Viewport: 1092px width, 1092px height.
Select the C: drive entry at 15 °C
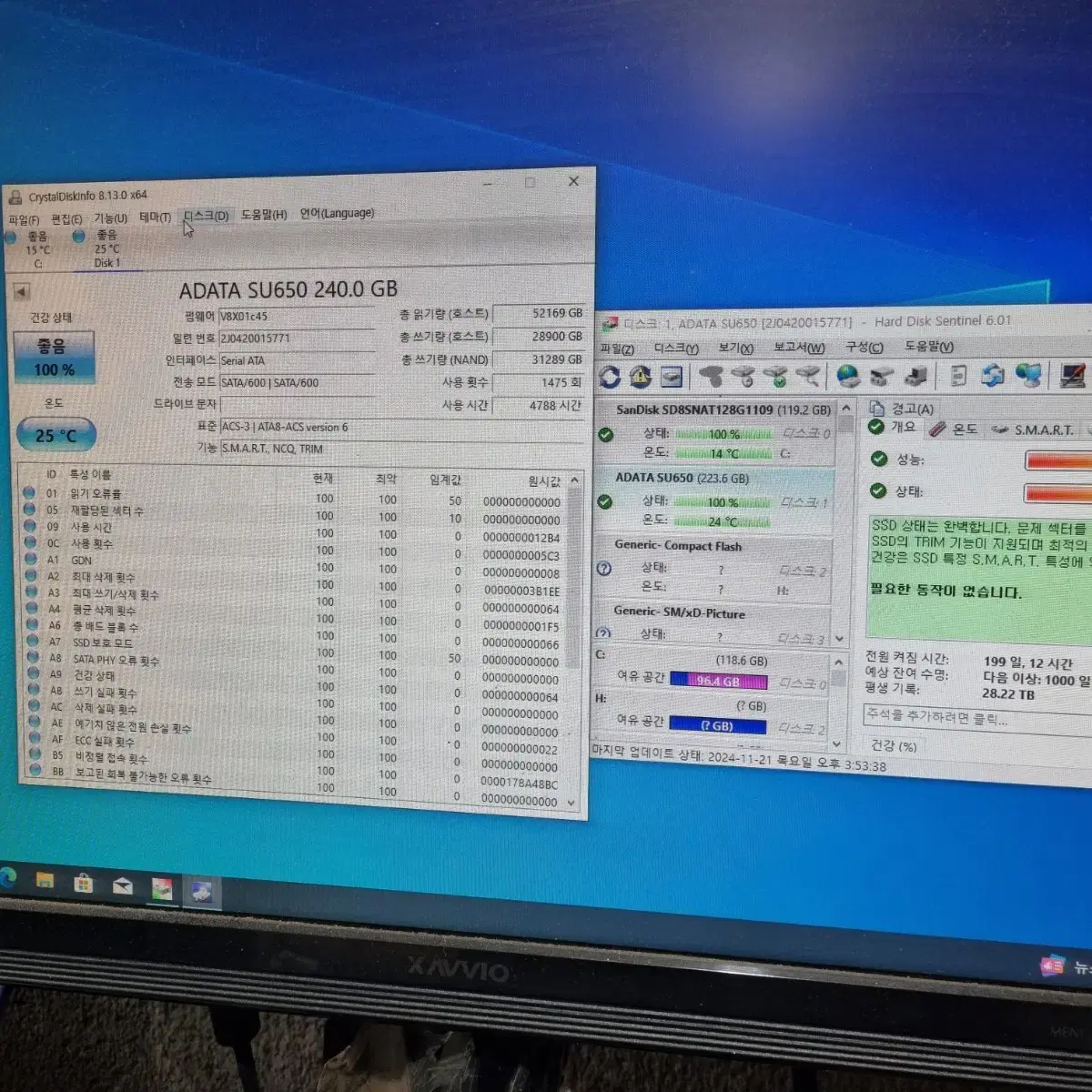click(x=36, y=249)
